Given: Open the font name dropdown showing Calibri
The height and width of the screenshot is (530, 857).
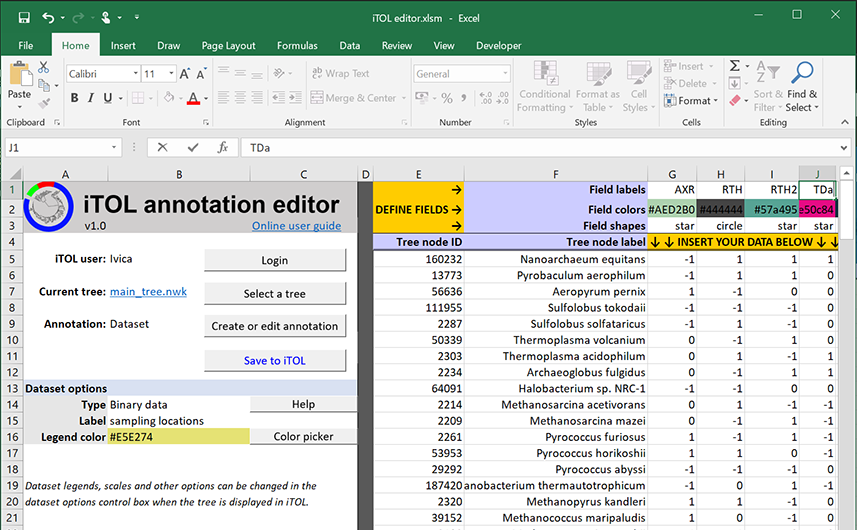Looking at the screenshot, I should click(136, 73).
